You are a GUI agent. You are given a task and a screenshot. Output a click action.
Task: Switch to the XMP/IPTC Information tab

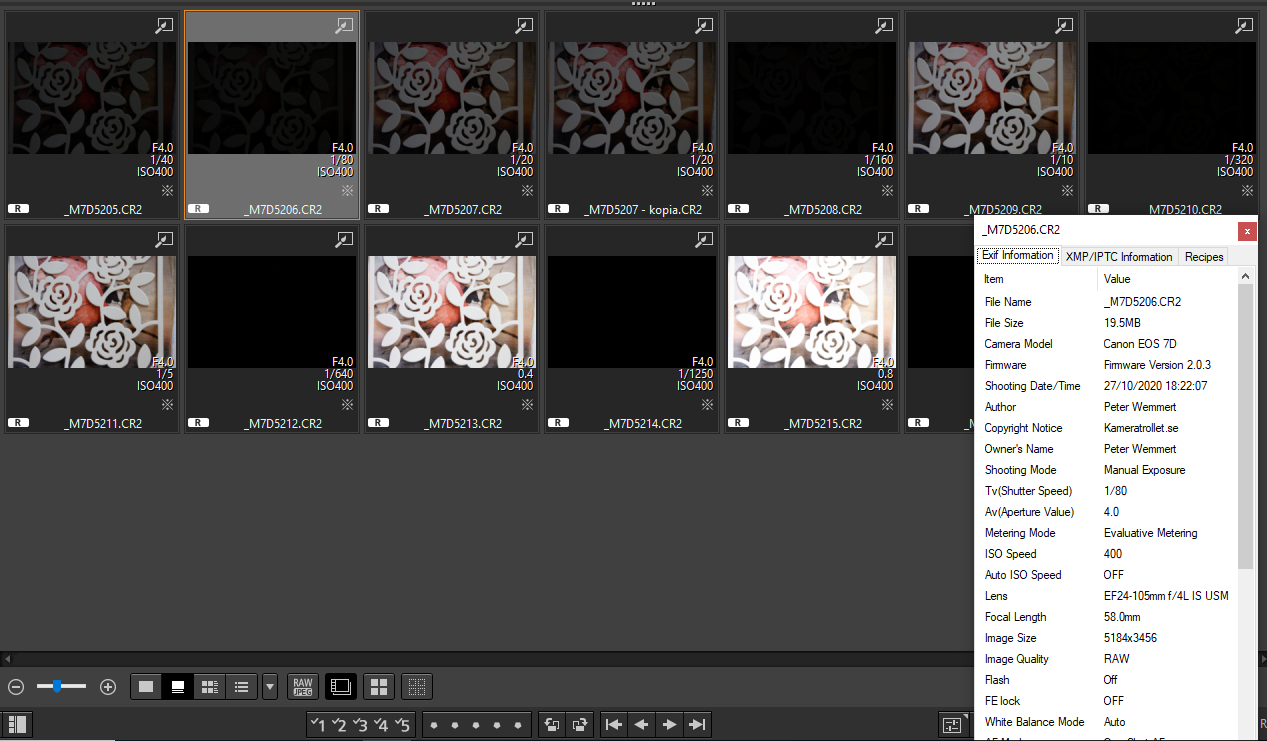click(1118, 256)
